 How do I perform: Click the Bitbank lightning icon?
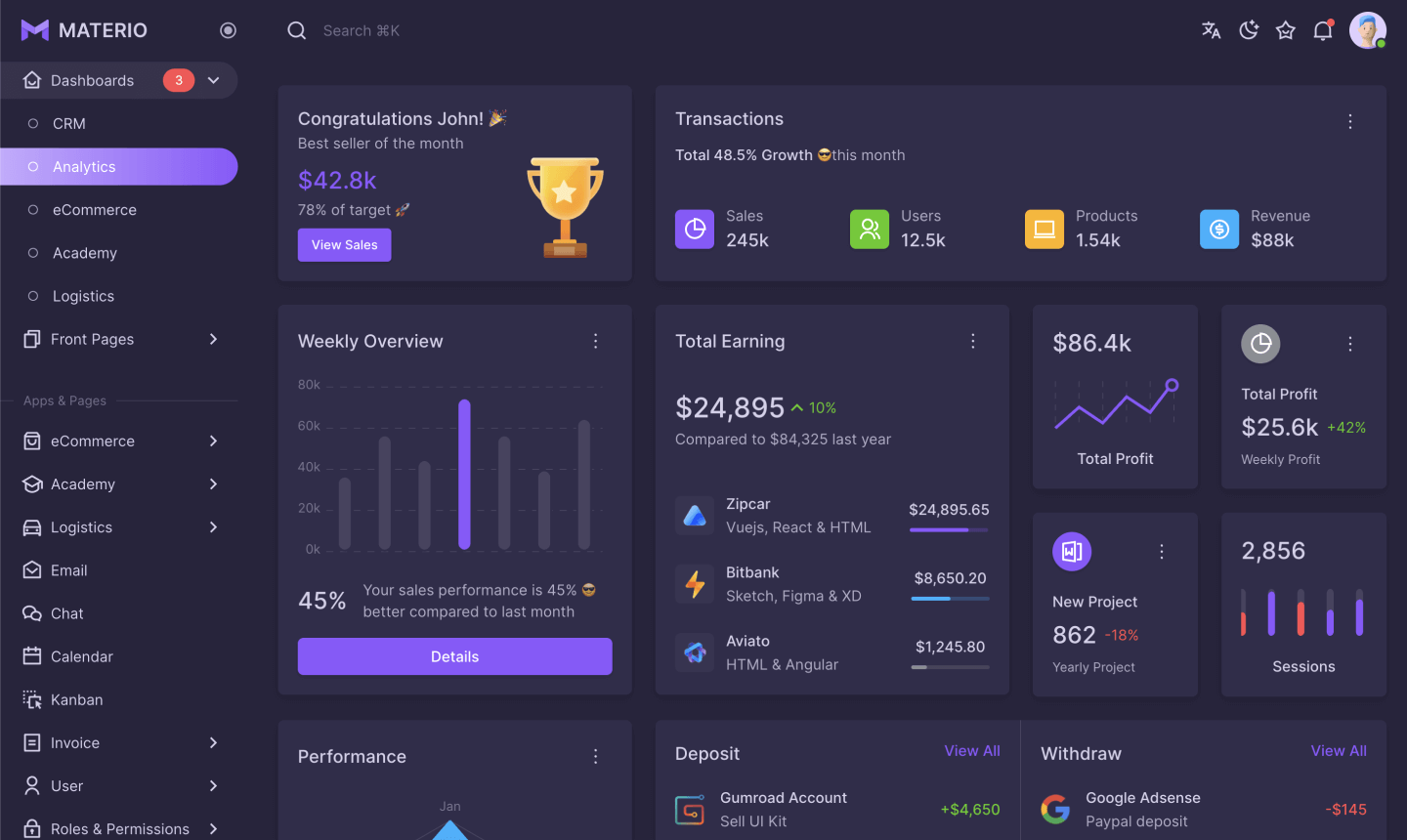(x=695, y=584)
